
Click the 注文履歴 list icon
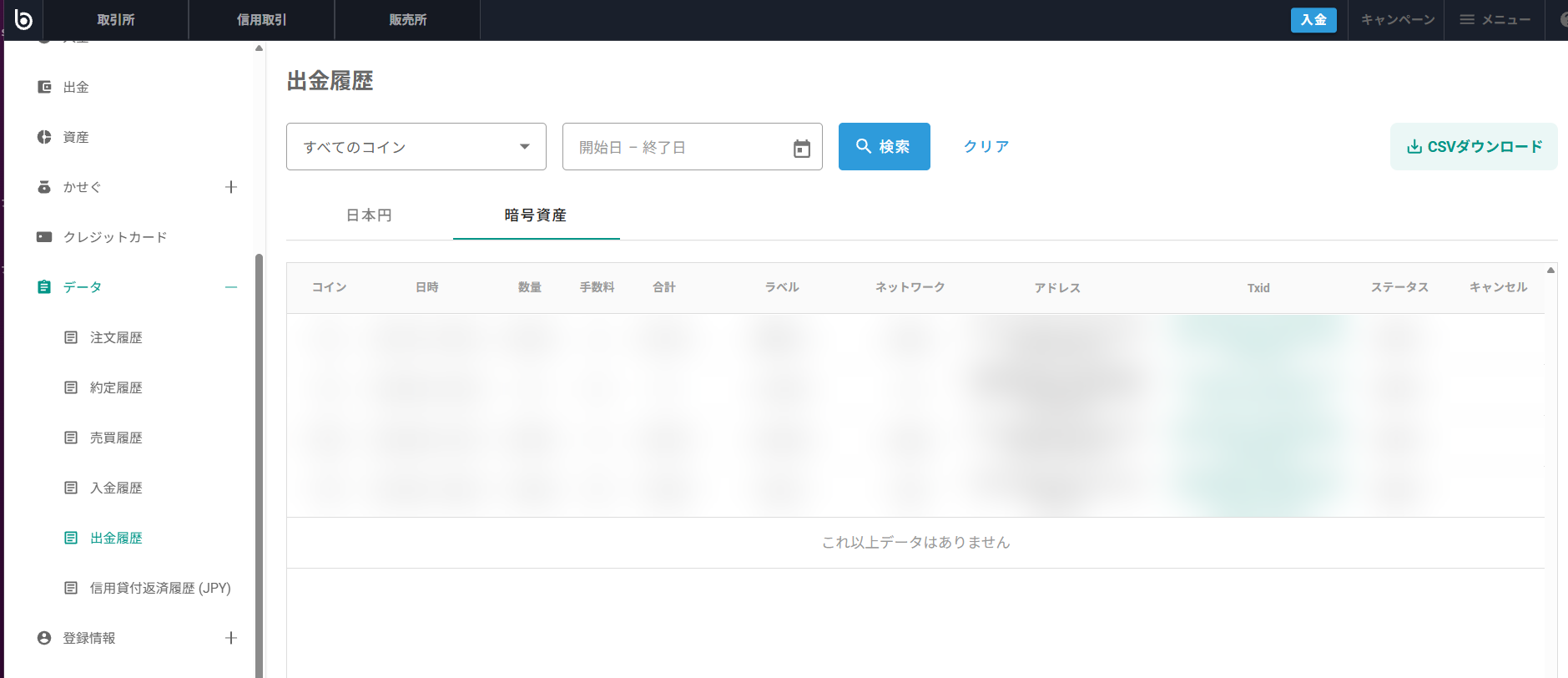(x=71, y=337)
